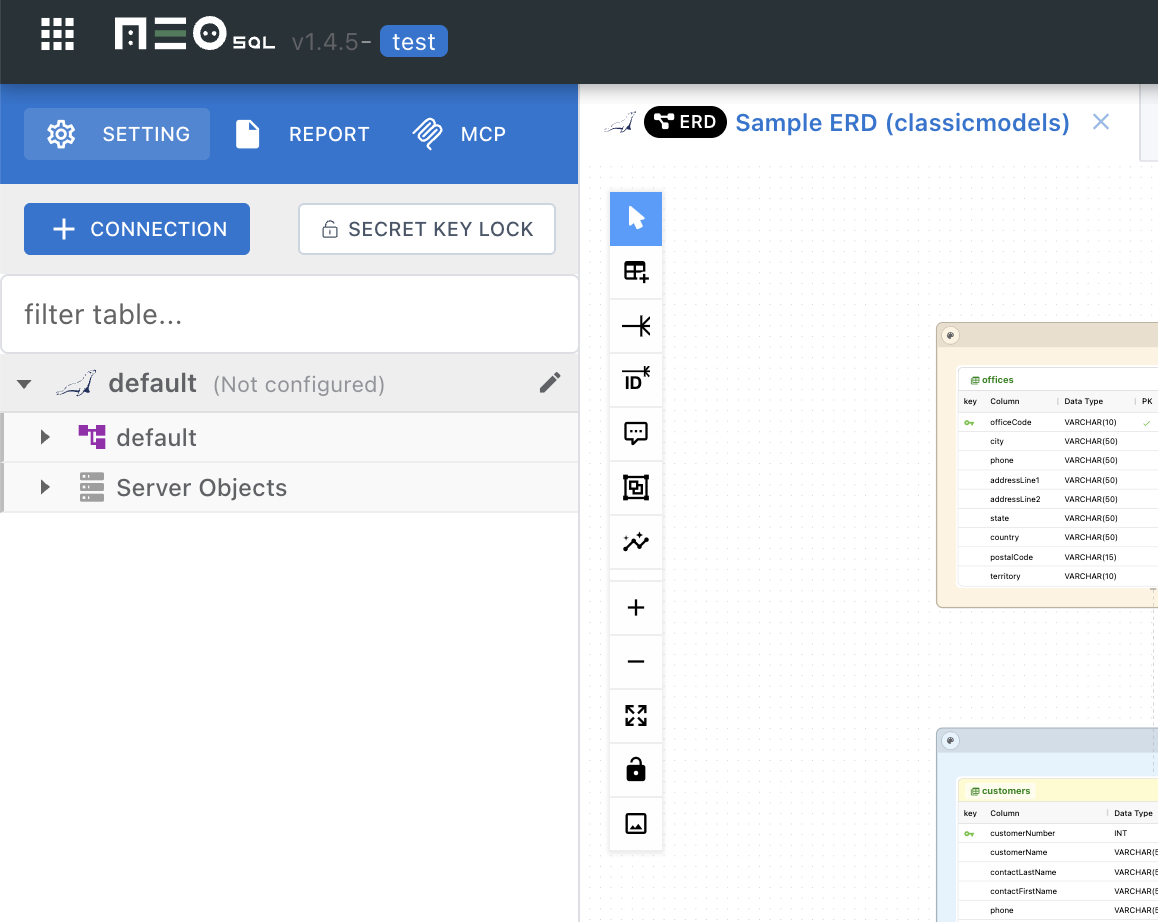The width and height of the screenshot is (1158, 922).
Task: Select the group area tool
Action: pyautogui.click(x=636, y=488)
